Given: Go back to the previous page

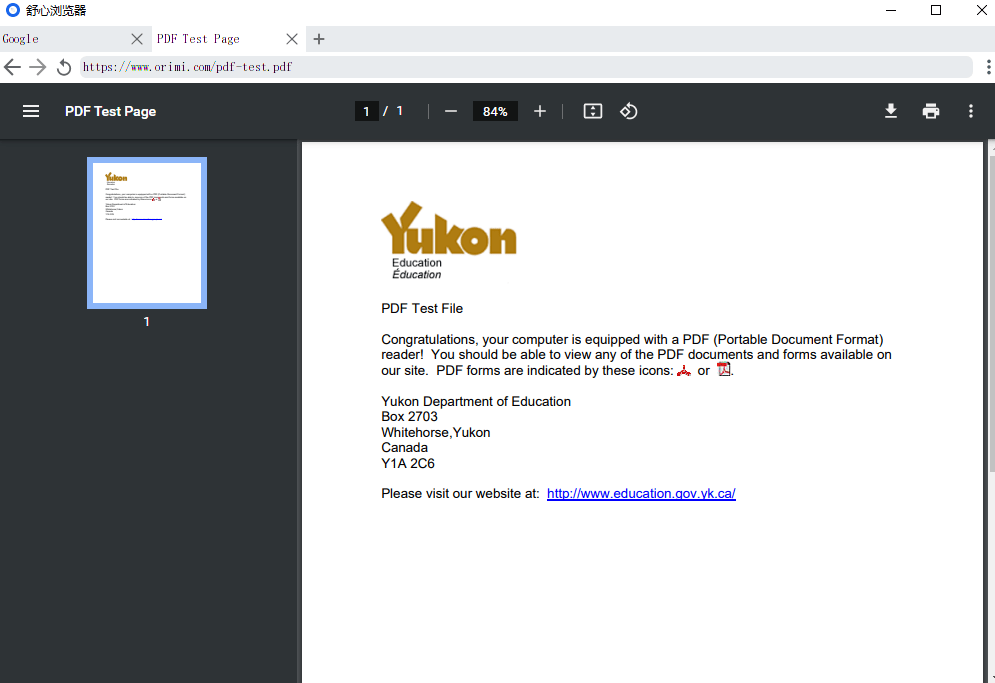Looking at the screenshot, I should [13, 67].
